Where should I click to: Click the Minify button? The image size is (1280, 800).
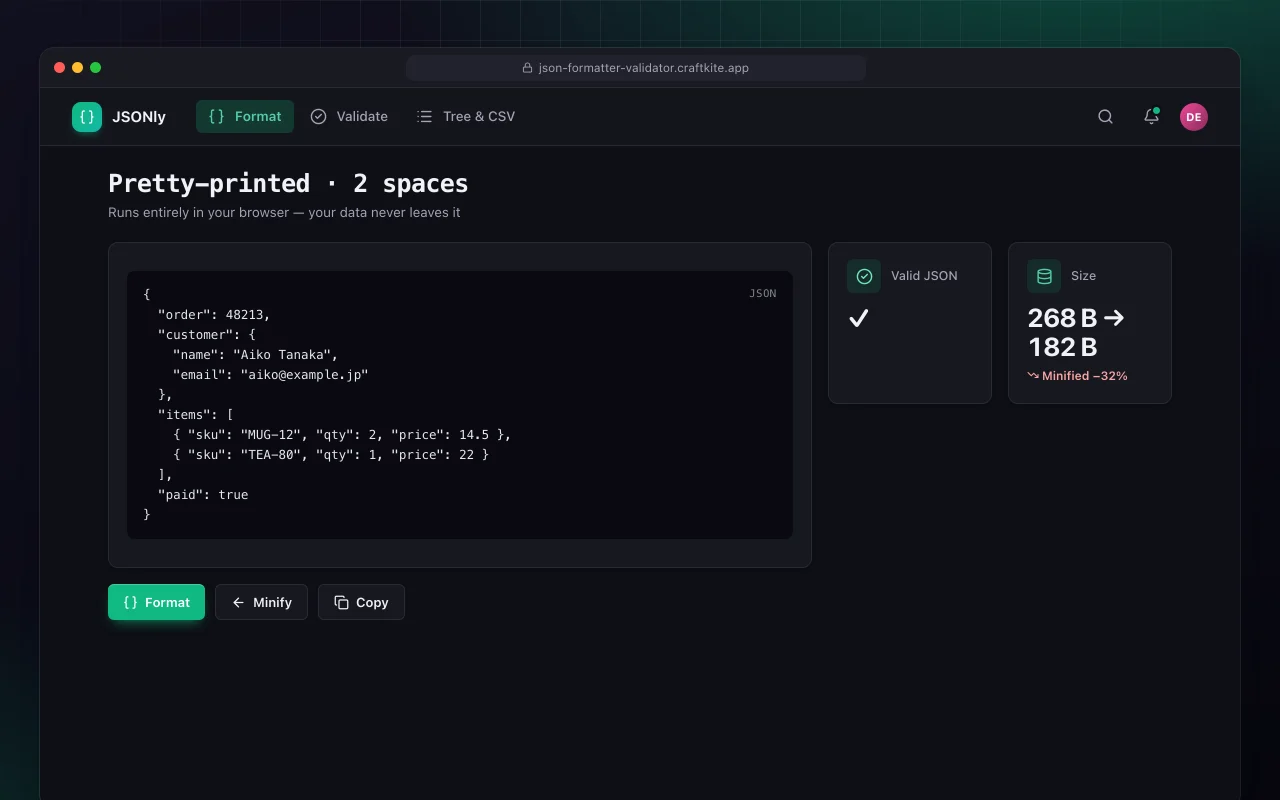pyautogui.click(x=261, y=602)
